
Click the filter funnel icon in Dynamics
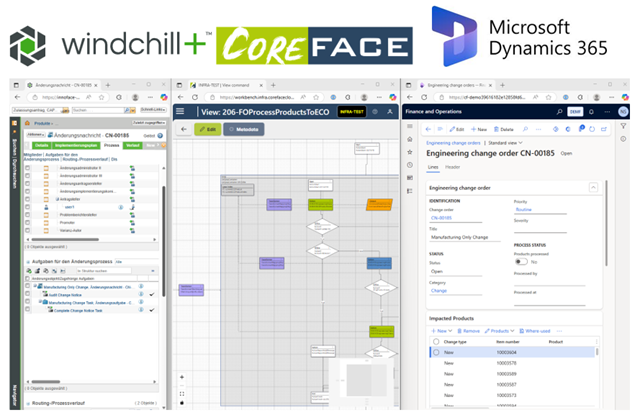[x=623, y=126]
